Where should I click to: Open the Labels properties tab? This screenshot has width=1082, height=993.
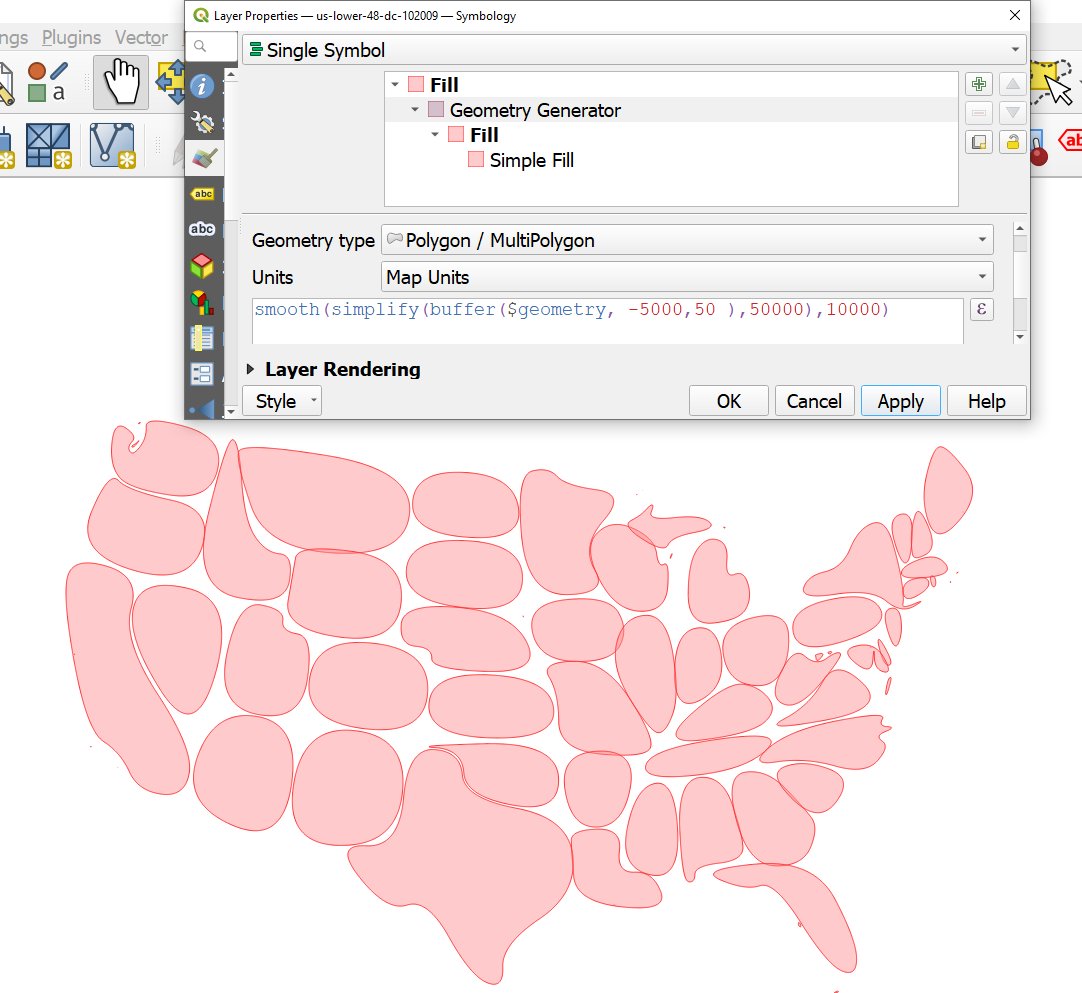click(204, 193)
